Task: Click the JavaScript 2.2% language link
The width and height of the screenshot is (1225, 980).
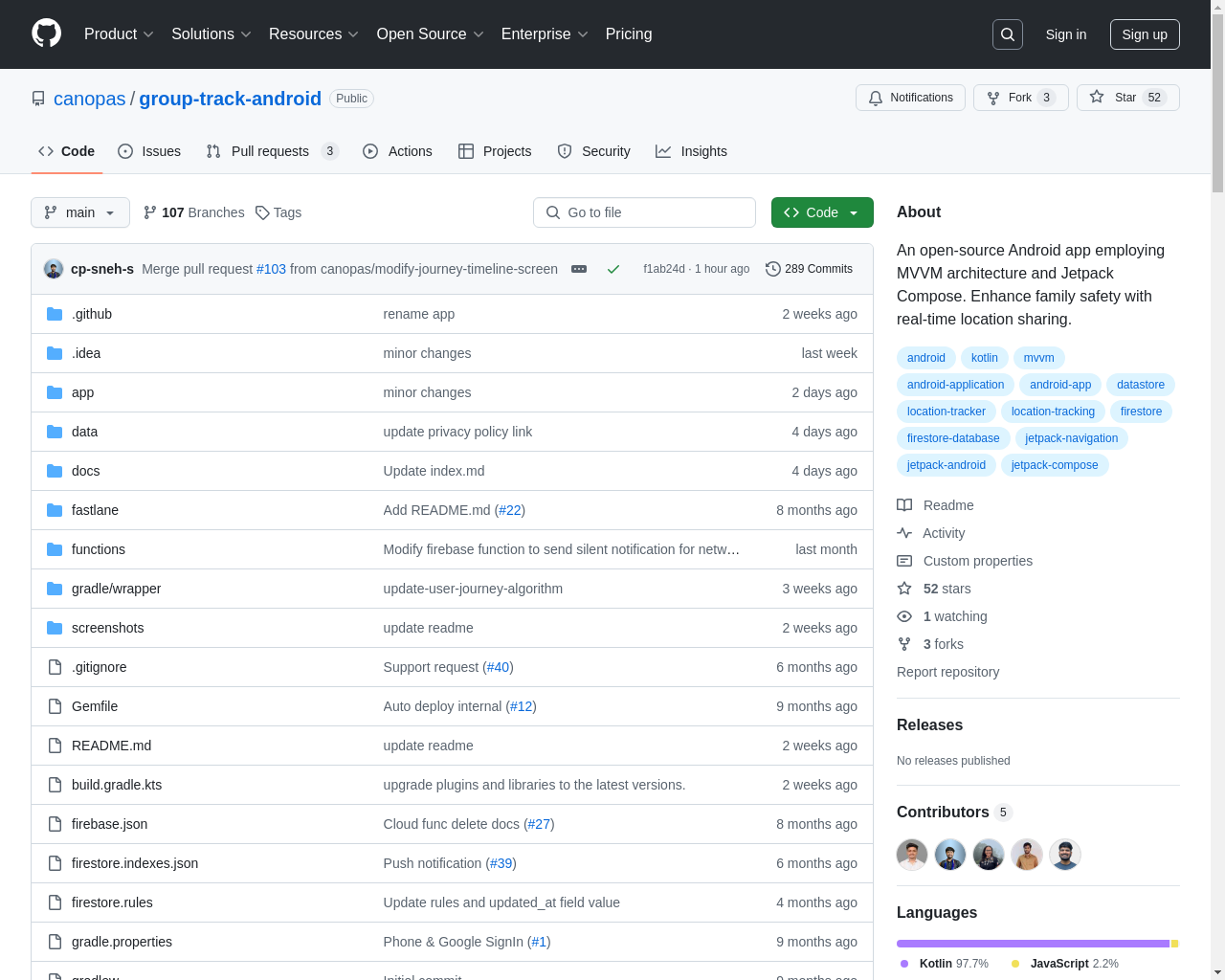Action: coord(1065,964)
